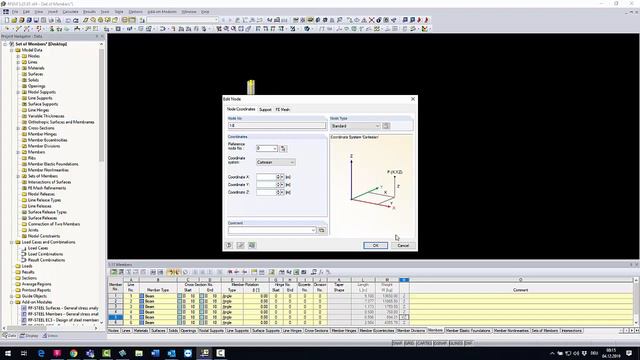Open the Cross-Sections table tab
640x360 pixels.
316,331
